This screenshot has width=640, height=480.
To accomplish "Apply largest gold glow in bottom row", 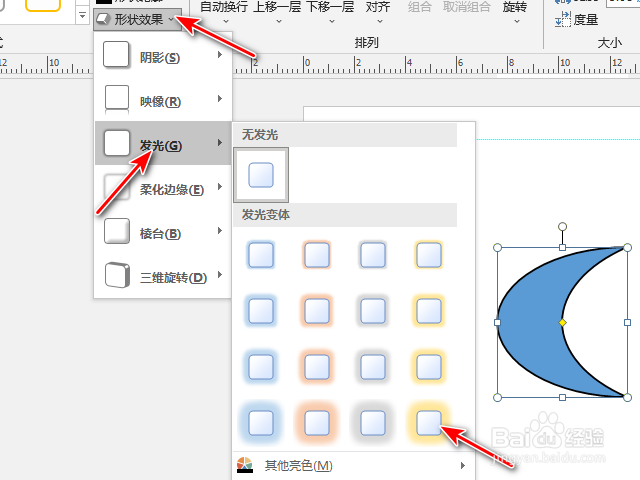I will point(429,423).
